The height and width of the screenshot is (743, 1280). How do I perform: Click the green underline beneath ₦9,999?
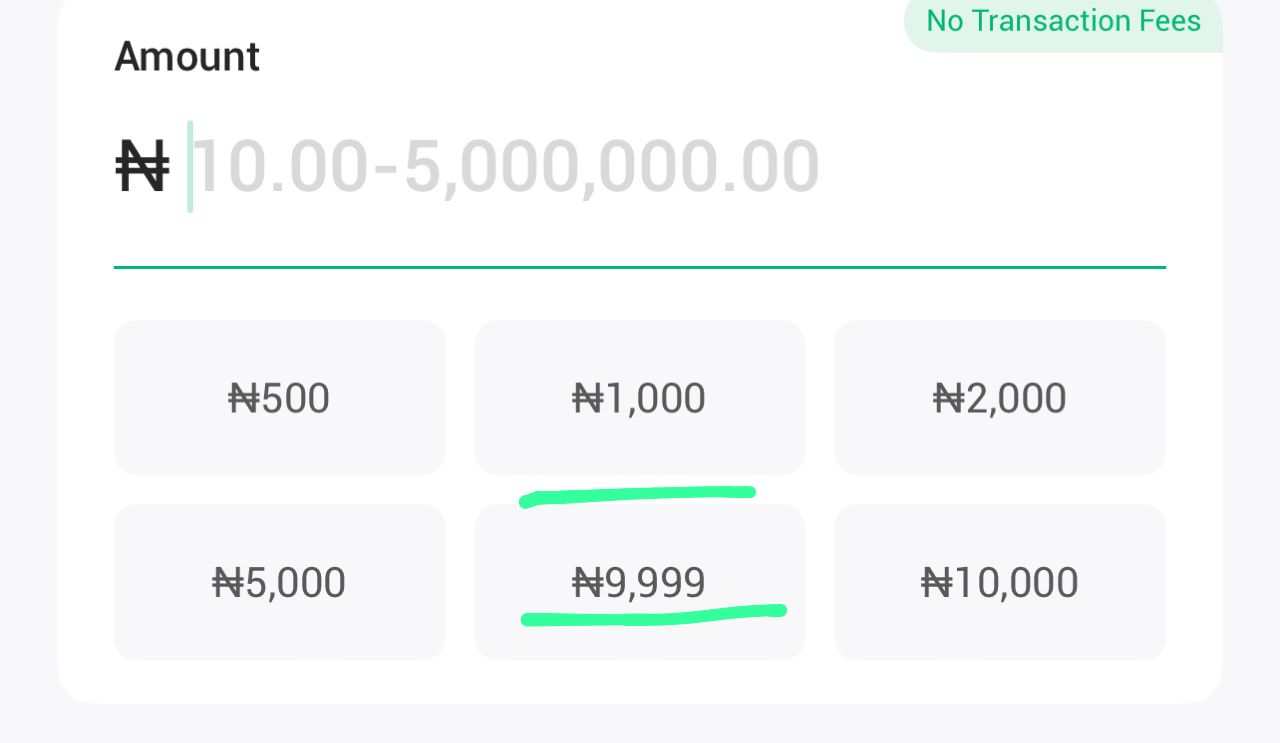[x=652, y=614]
